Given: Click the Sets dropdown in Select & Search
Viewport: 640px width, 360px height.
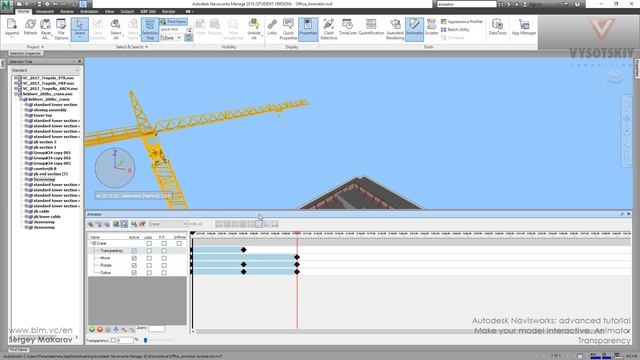Looking at the screenshot, I should [x=171, y=38].
